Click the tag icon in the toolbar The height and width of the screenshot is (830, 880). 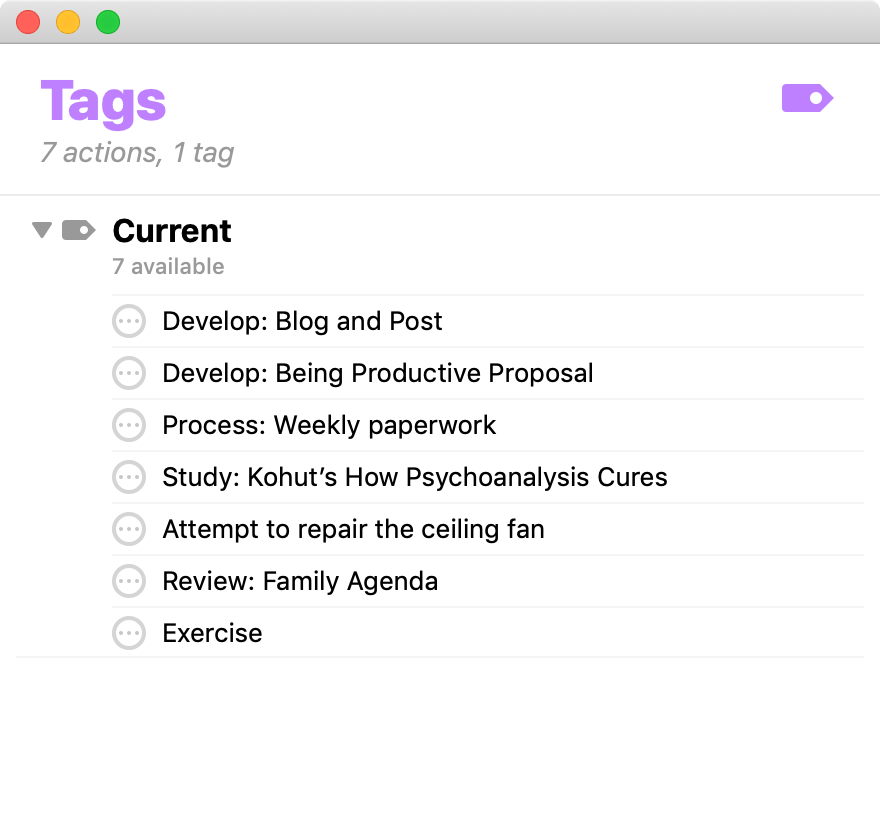806,98
